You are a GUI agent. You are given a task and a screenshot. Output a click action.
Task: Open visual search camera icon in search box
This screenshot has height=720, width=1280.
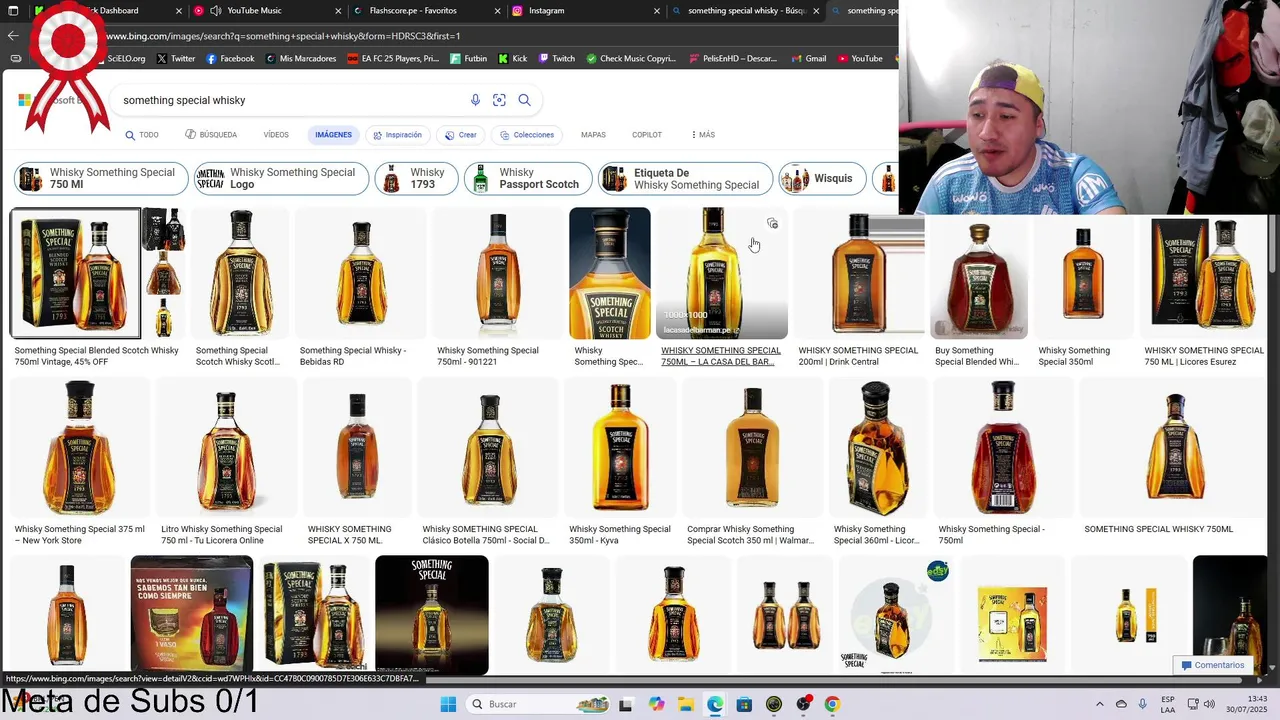499,100
